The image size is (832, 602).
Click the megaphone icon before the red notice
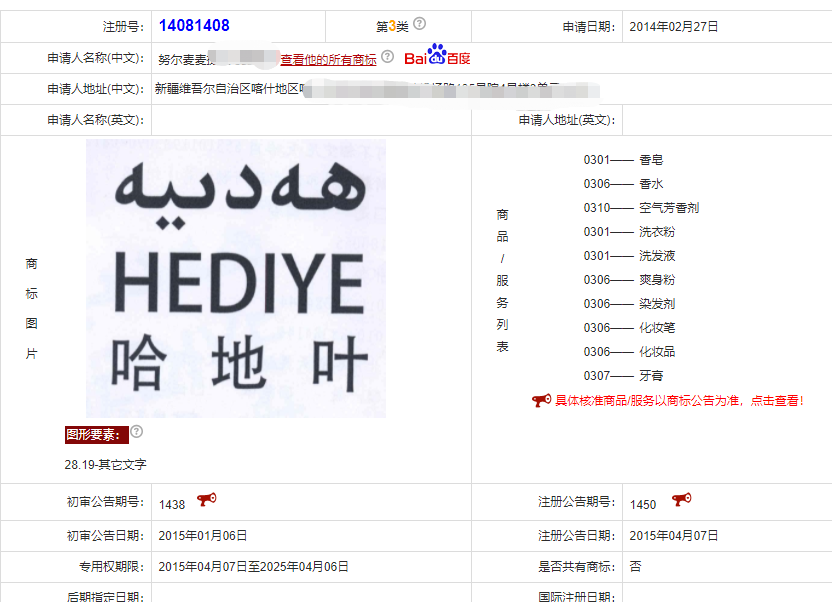click(541, 400)
